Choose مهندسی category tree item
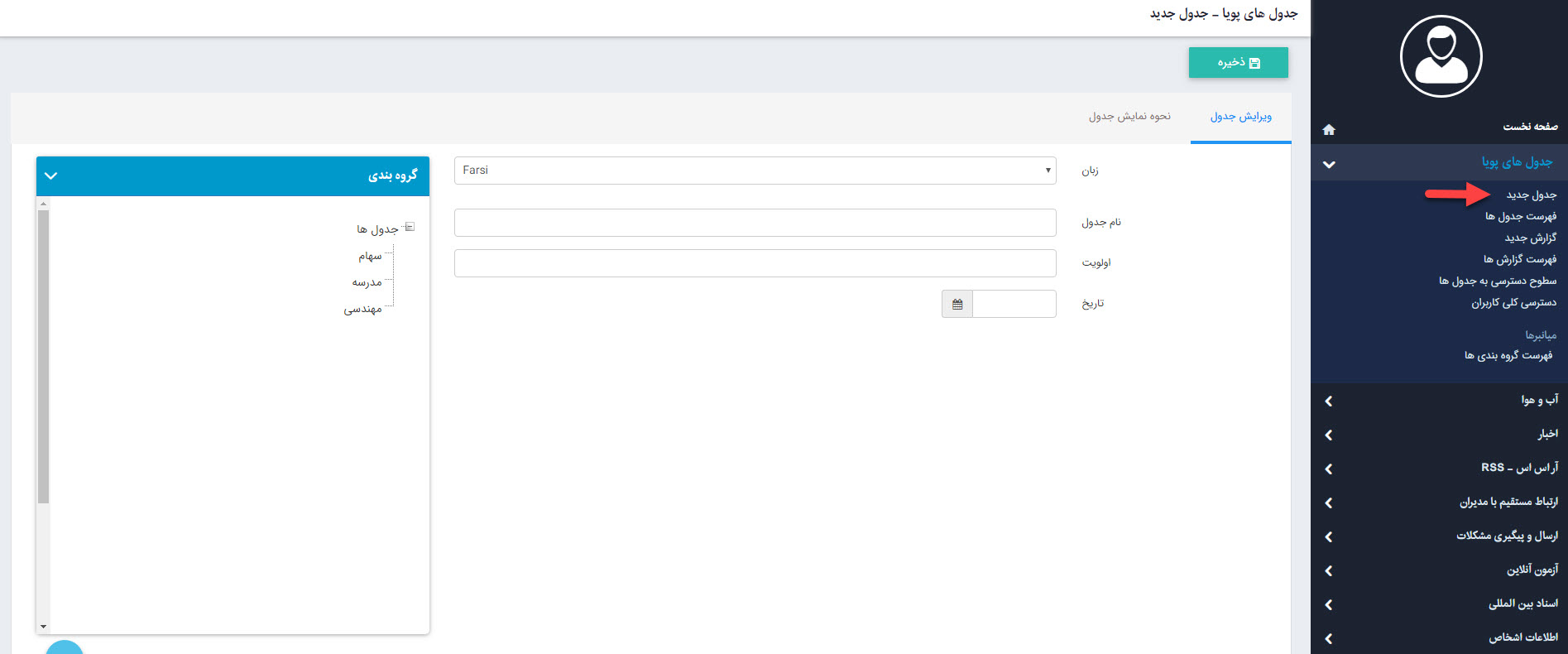Viewport: 1568px width, 654px height. pyautogui.click(x=362, y=309)
